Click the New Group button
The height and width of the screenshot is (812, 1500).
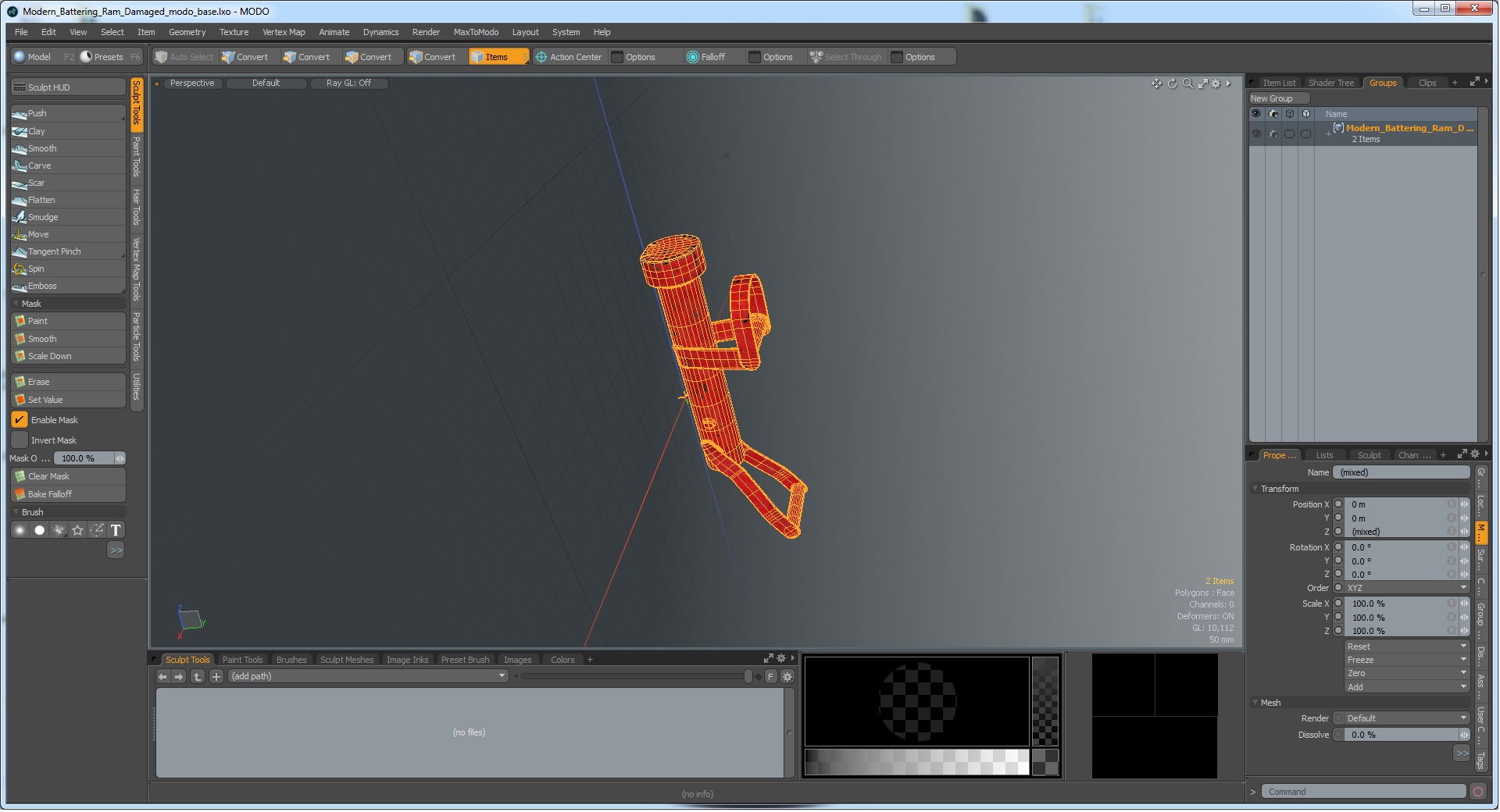coord(1279,98)
